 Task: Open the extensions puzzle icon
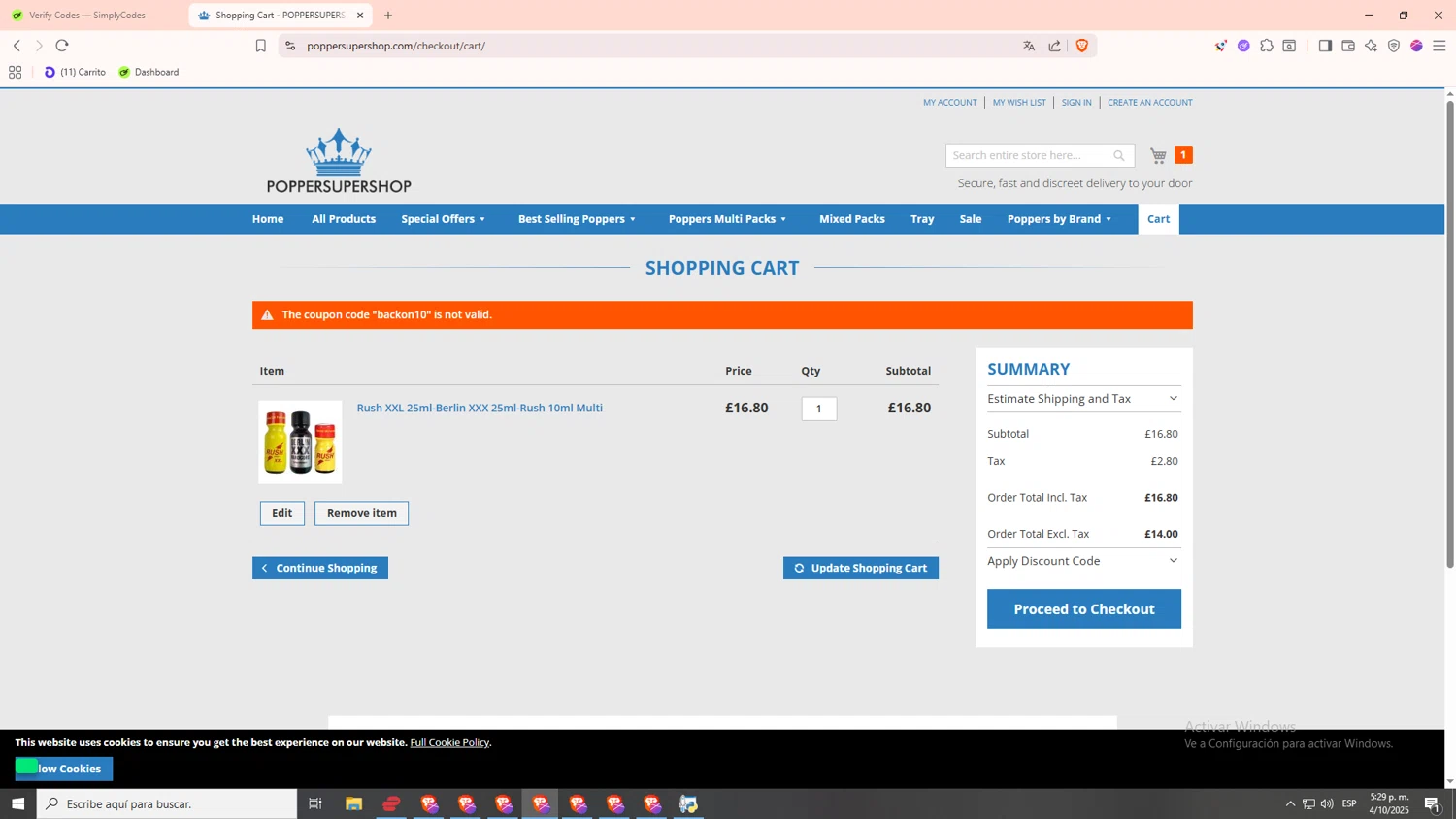click(1267, 46)
